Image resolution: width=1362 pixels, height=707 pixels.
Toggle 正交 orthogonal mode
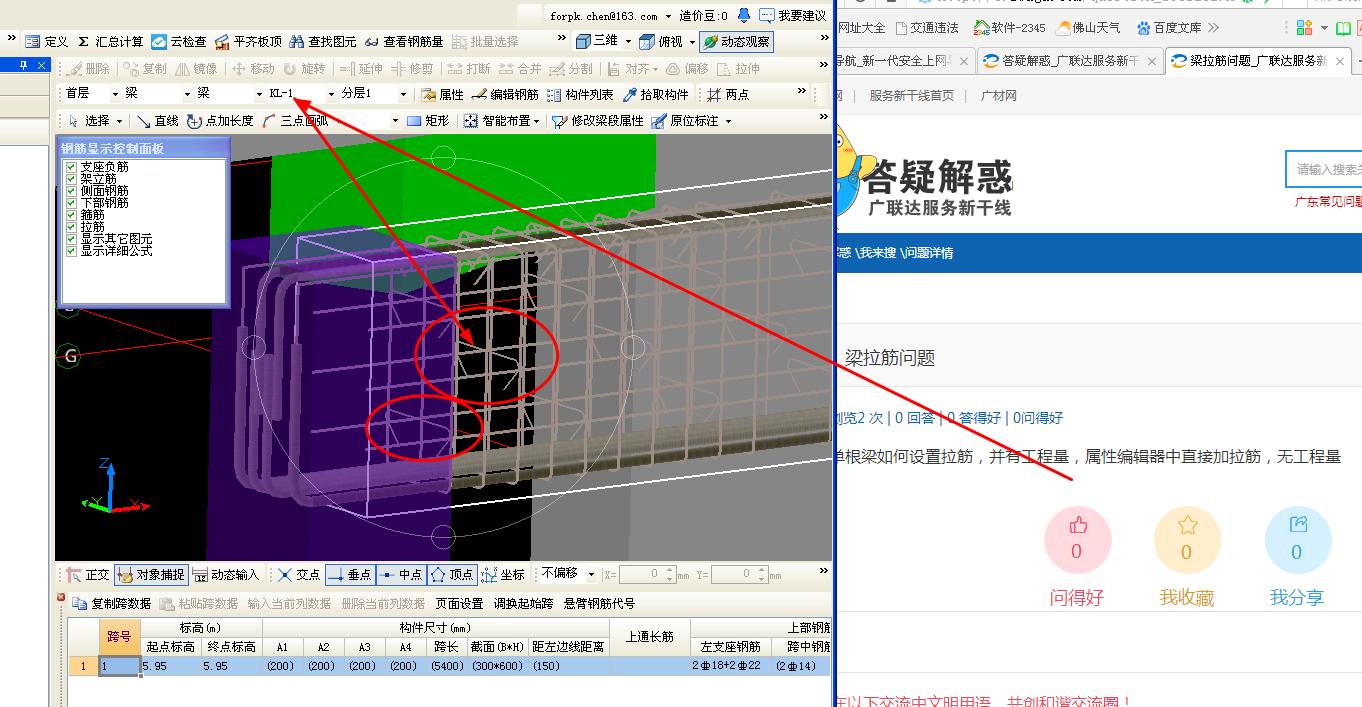click(x=88, y=574)
